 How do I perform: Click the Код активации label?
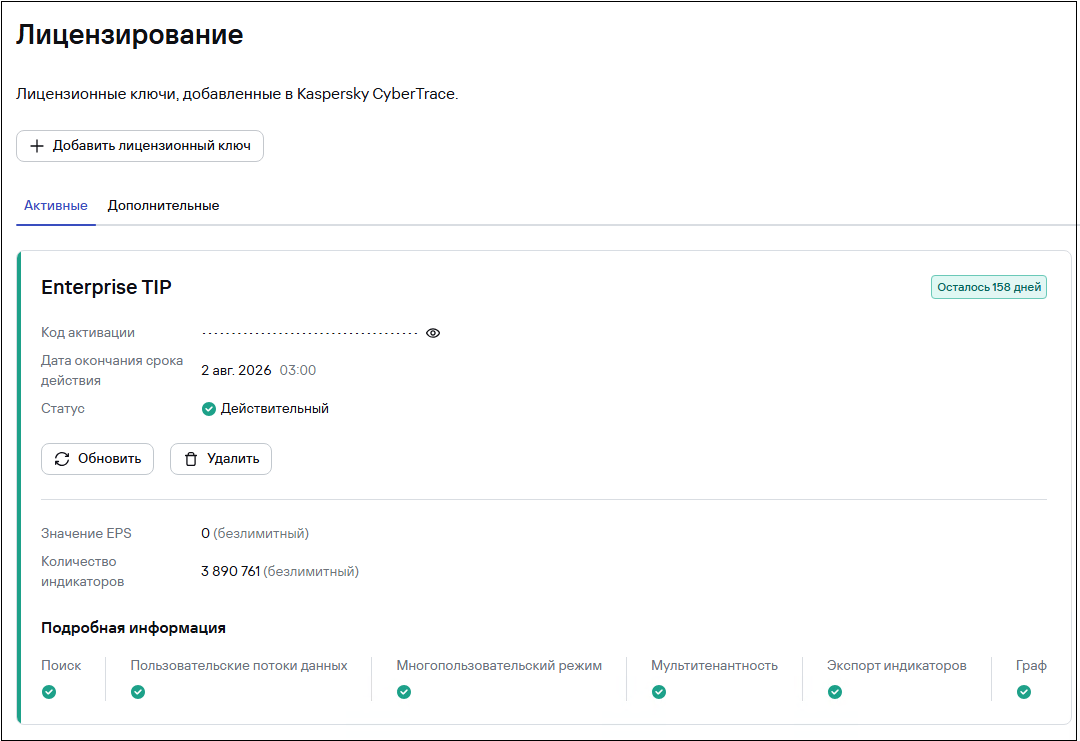[87, 333]
